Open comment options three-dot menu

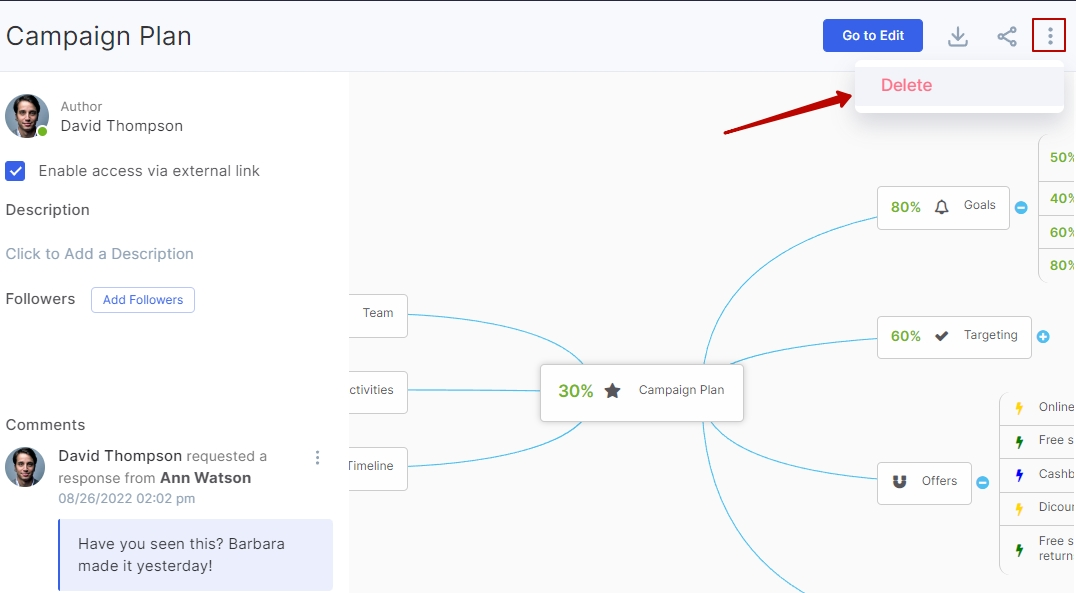(x=317, y=458)
